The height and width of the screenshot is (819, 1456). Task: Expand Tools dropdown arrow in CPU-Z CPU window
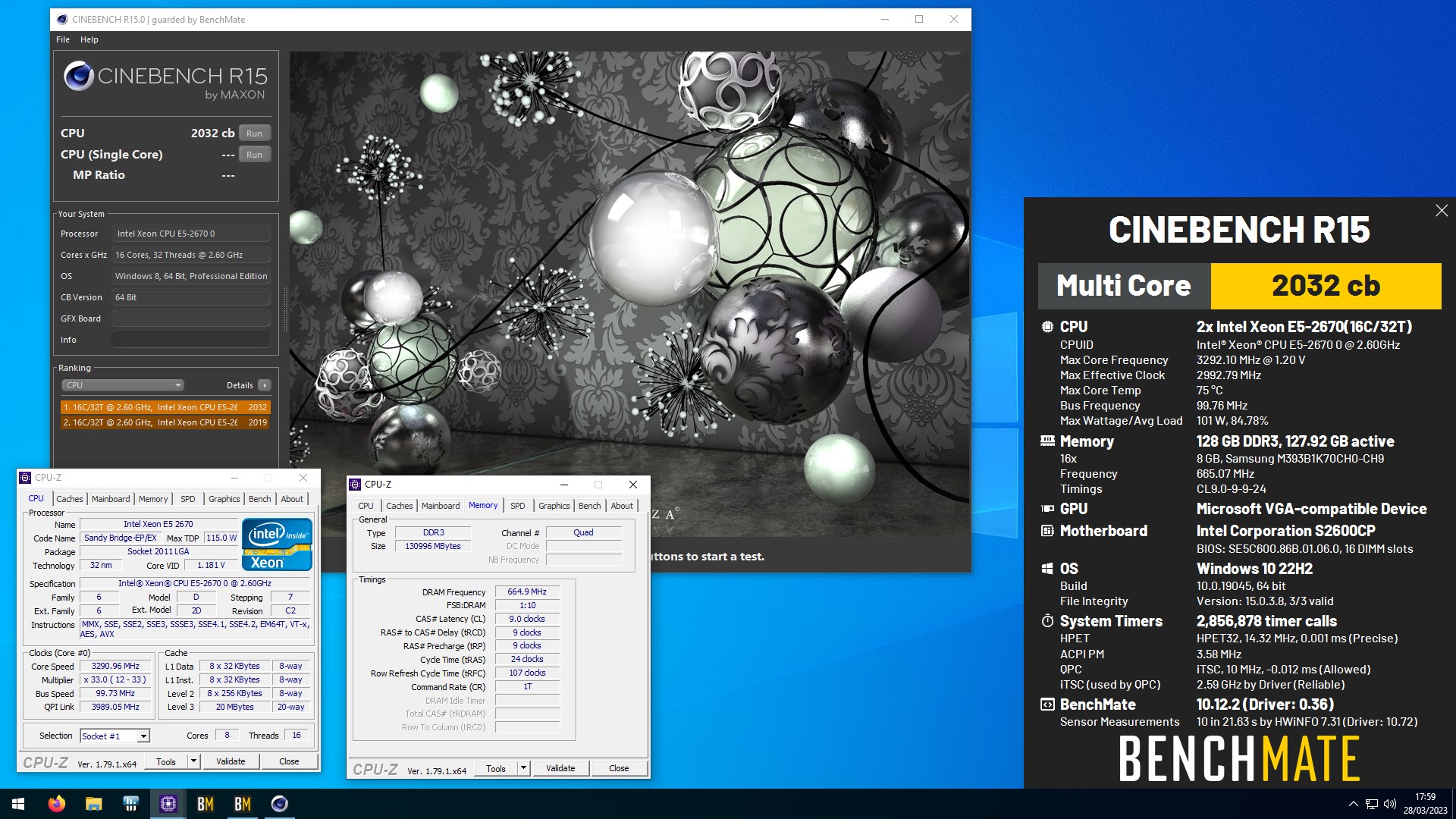tap(193, 762)
